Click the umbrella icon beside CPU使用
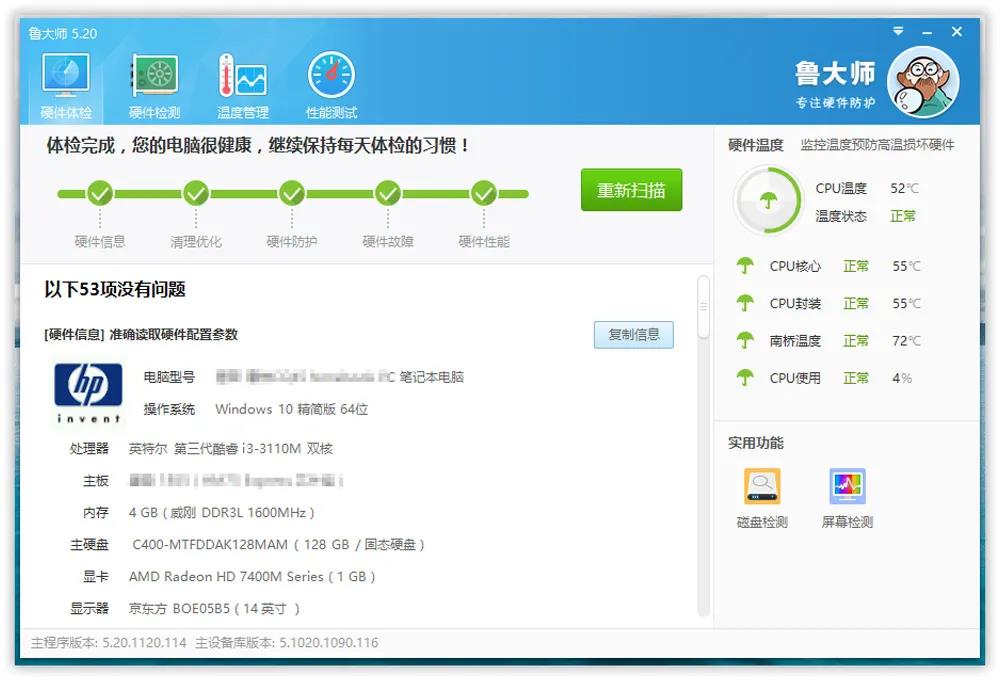 pyautogui.click(x=745, y=378)
